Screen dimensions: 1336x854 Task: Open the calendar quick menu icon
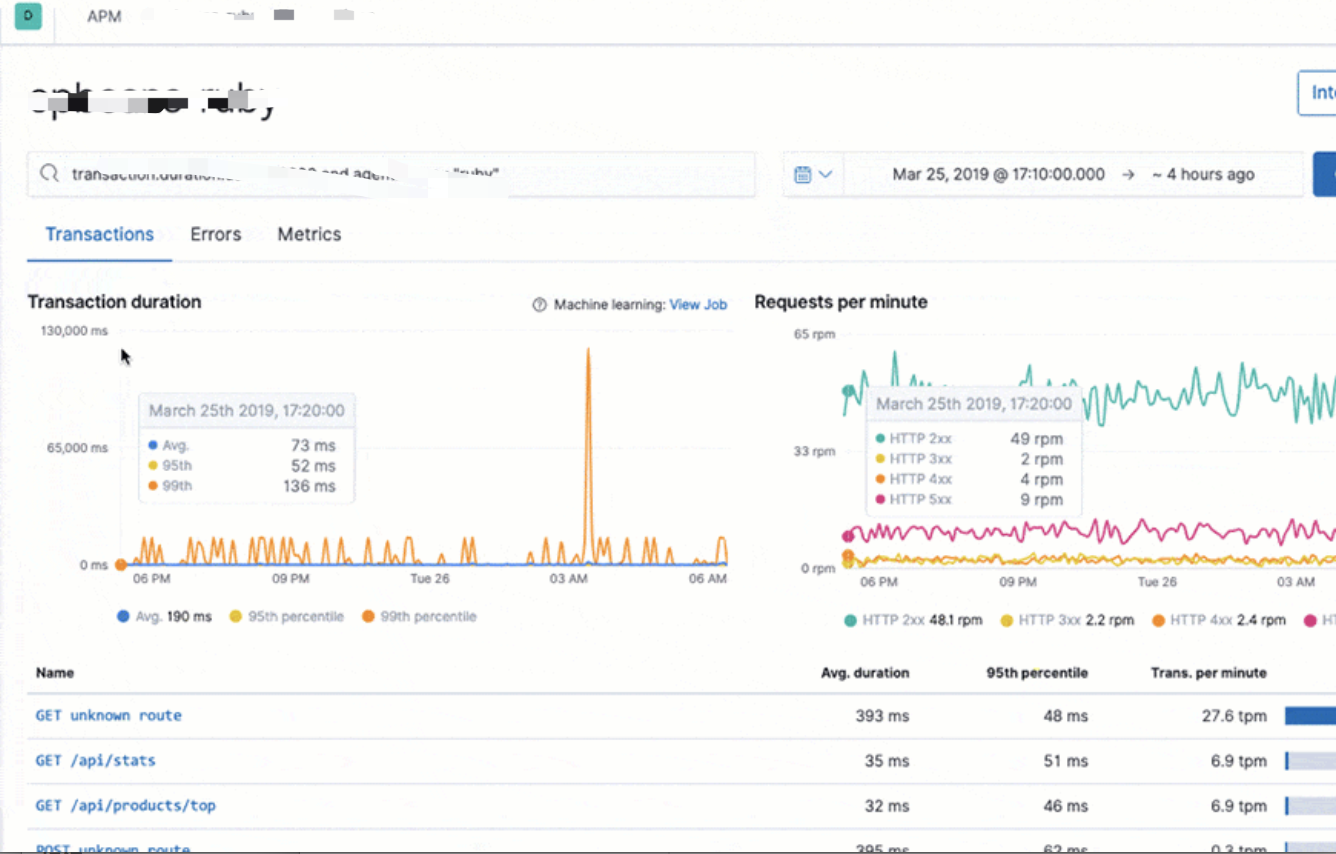pyautogui.click(x=802, y=174)
